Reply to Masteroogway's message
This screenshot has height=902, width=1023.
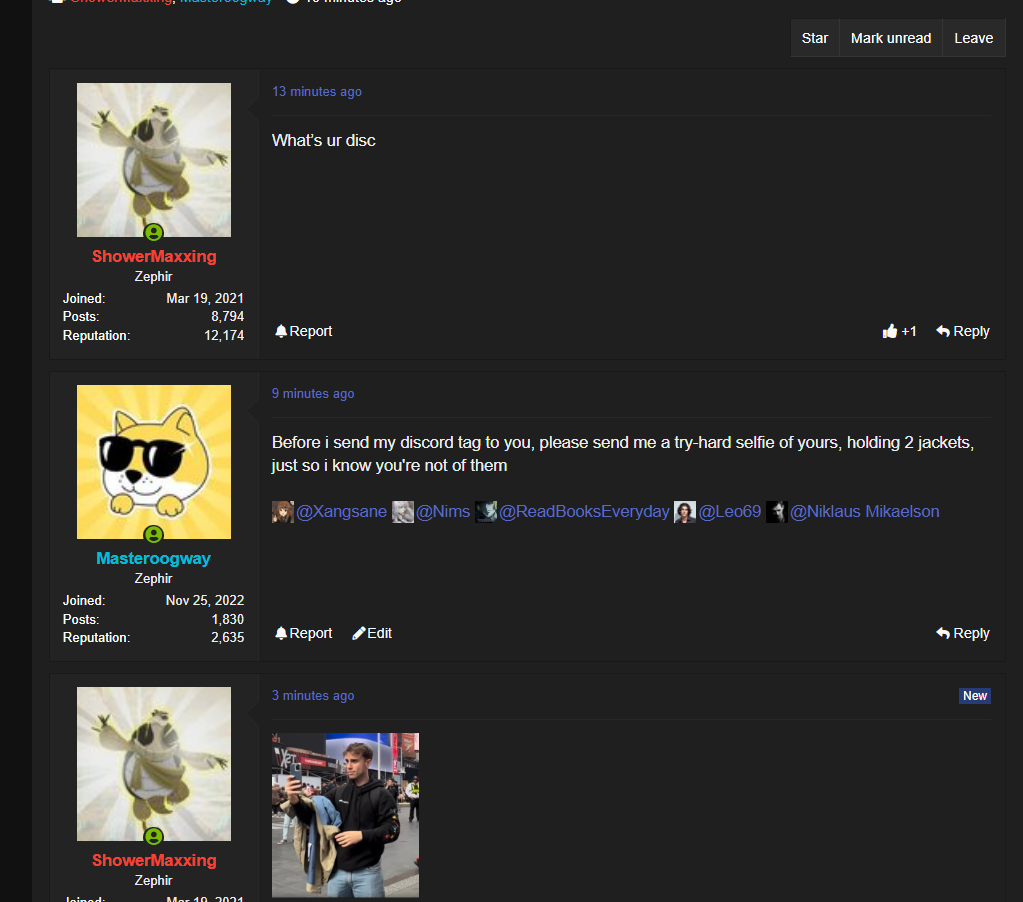coord(963,633)
